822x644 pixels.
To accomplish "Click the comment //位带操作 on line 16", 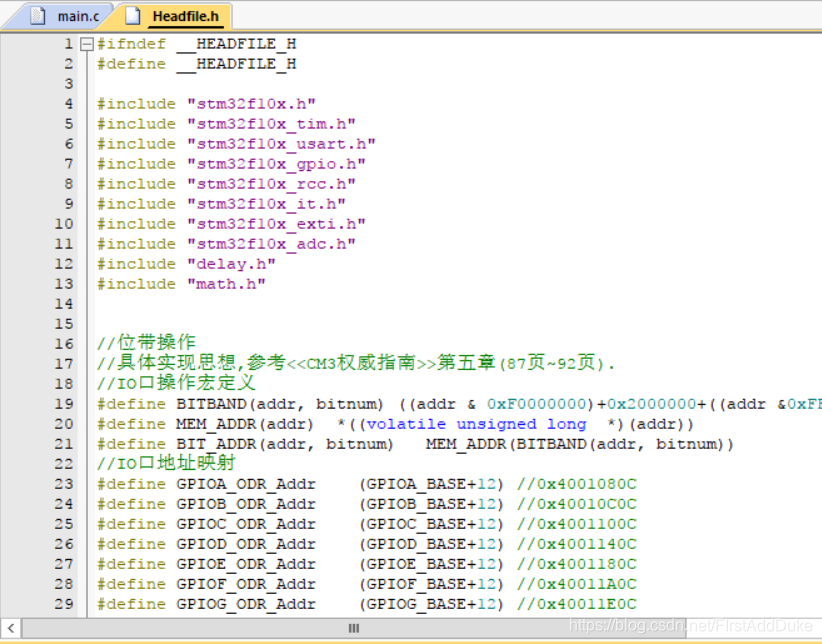I will pos(146,343).
